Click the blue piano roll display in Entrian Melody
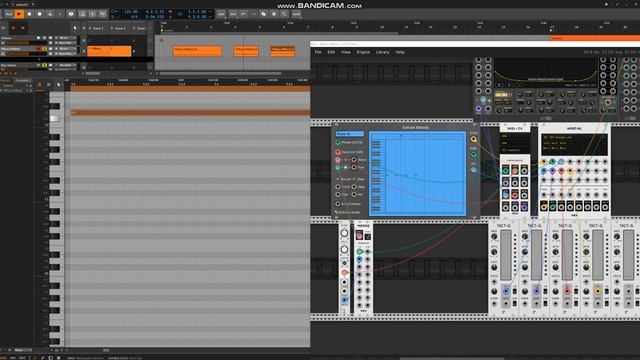Screen dimensions: 640x360 (x=418, y=173)
